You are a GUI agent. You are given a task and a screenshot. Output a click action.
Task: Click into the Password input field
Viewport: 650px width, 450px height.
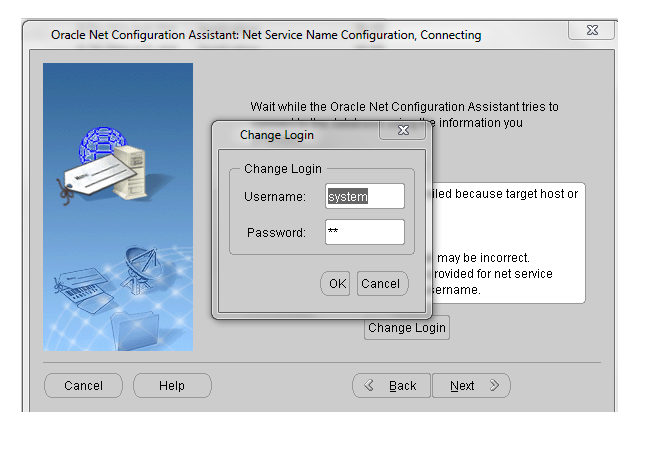tap(364, 233)
